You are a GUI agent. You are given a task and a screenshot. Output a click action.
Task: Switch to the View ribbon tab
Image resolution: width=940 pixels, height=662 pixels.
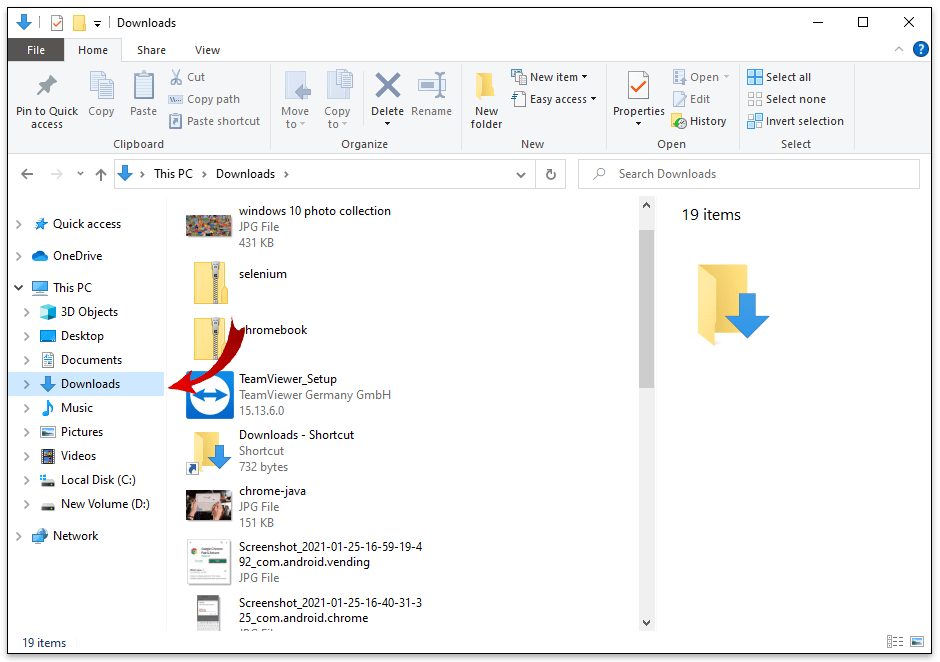(207, 50)
